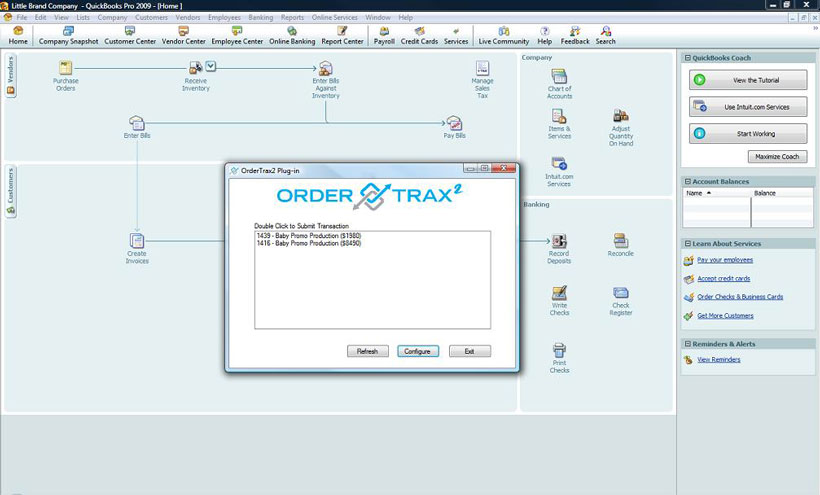The image size is (820, 495).
Task: Open Company Snapshot from toolbar
Action: click(68, 36)
